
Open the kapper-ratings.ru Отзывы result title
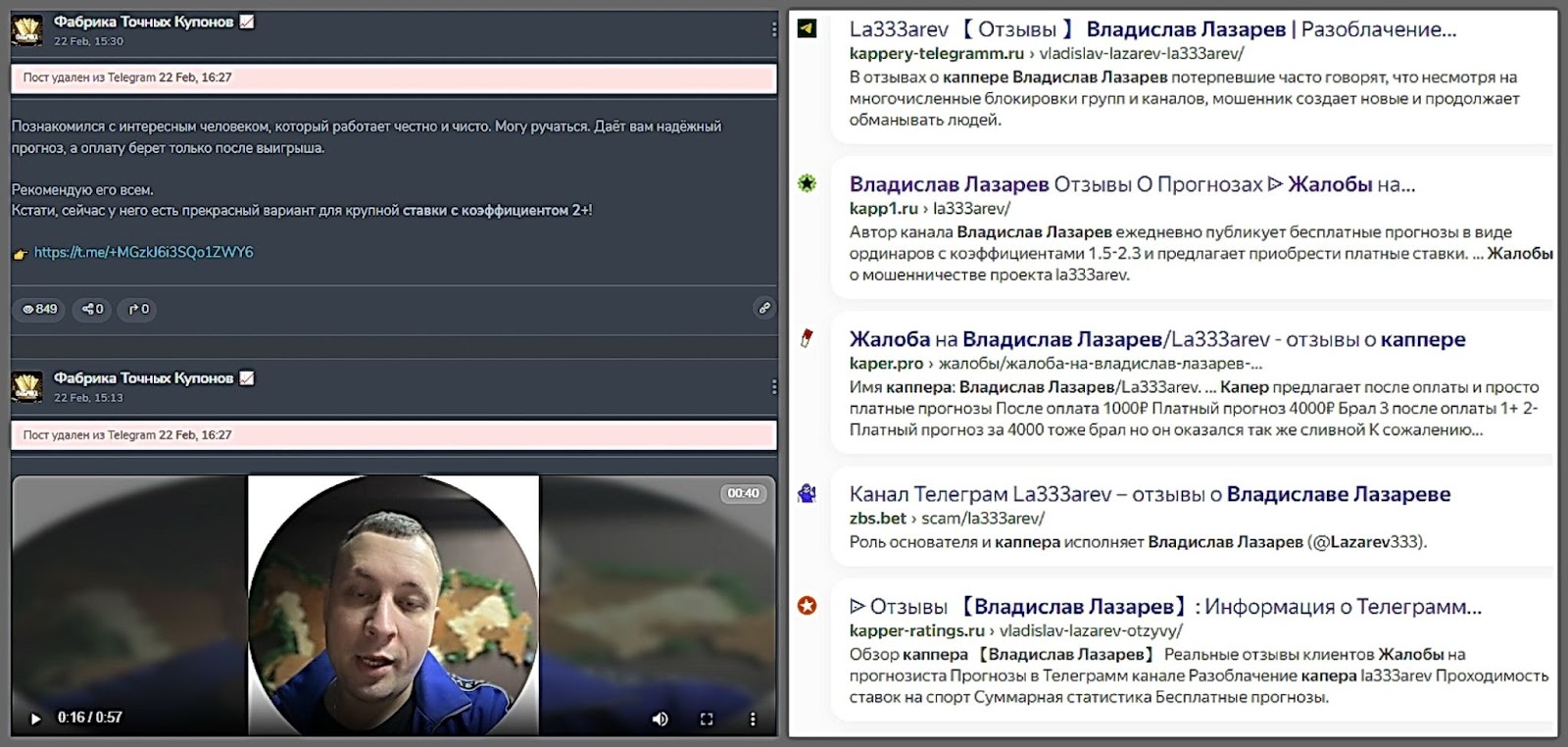pos(1164,607)
